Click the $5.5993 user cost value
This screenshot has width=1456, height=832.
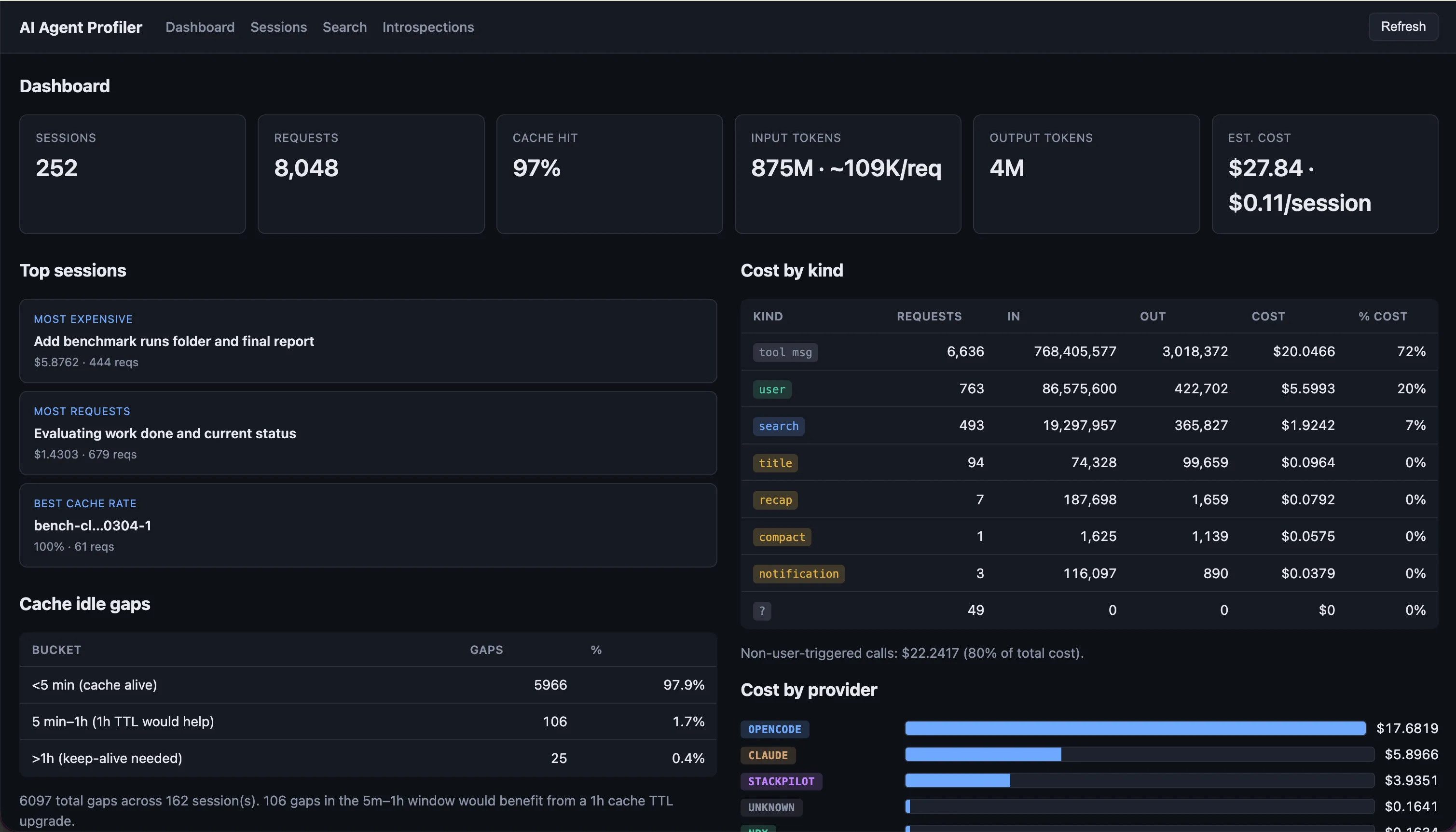click(1308, 388)
